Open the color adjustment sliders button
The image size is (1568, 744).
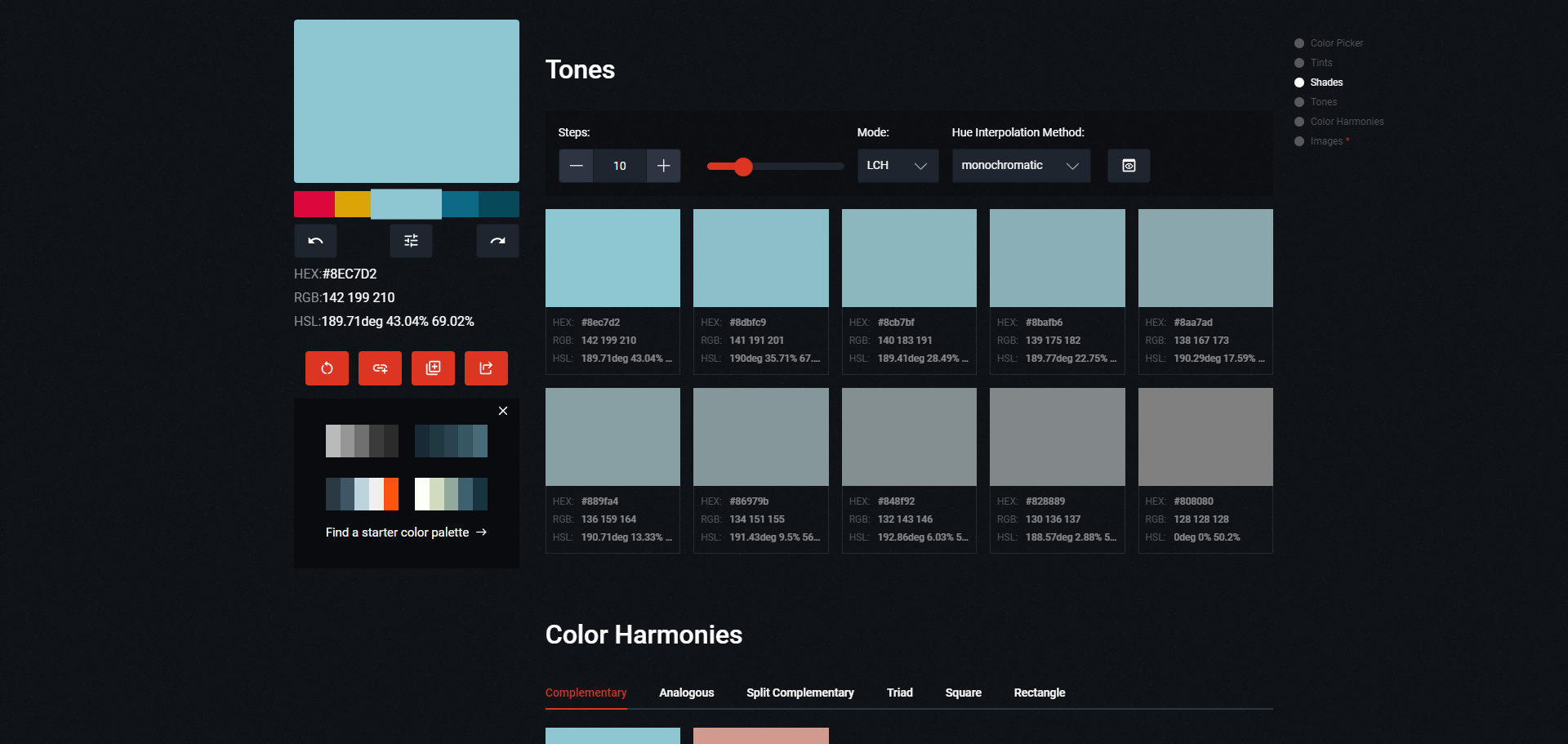point(411,241)
